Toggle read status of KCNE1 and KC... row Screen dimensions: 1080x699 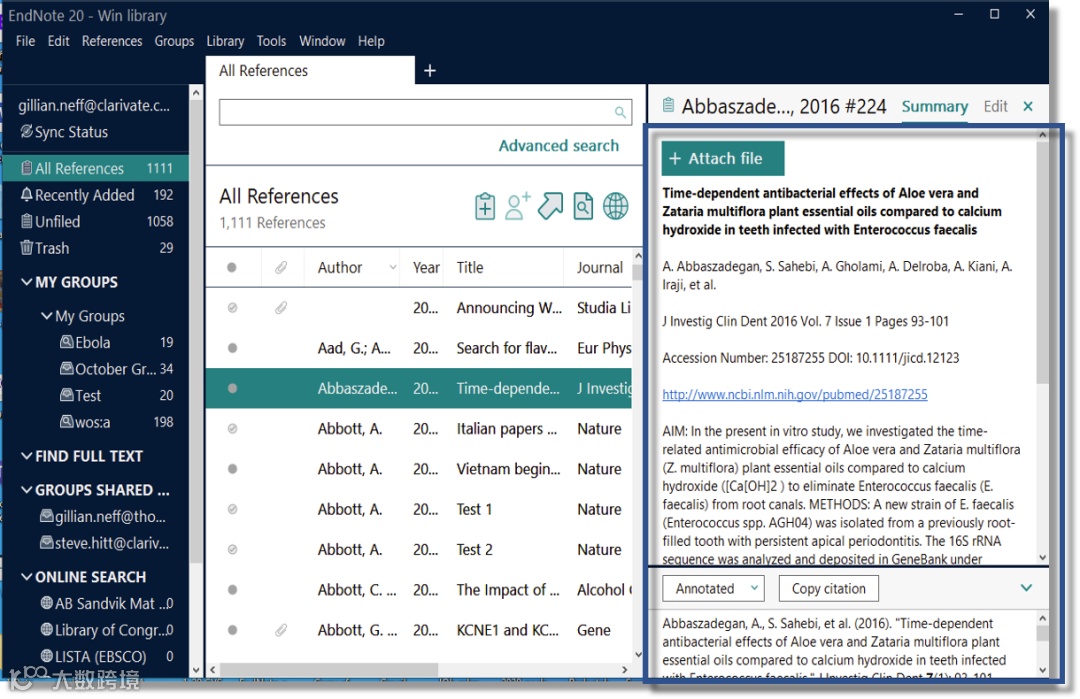233,630
